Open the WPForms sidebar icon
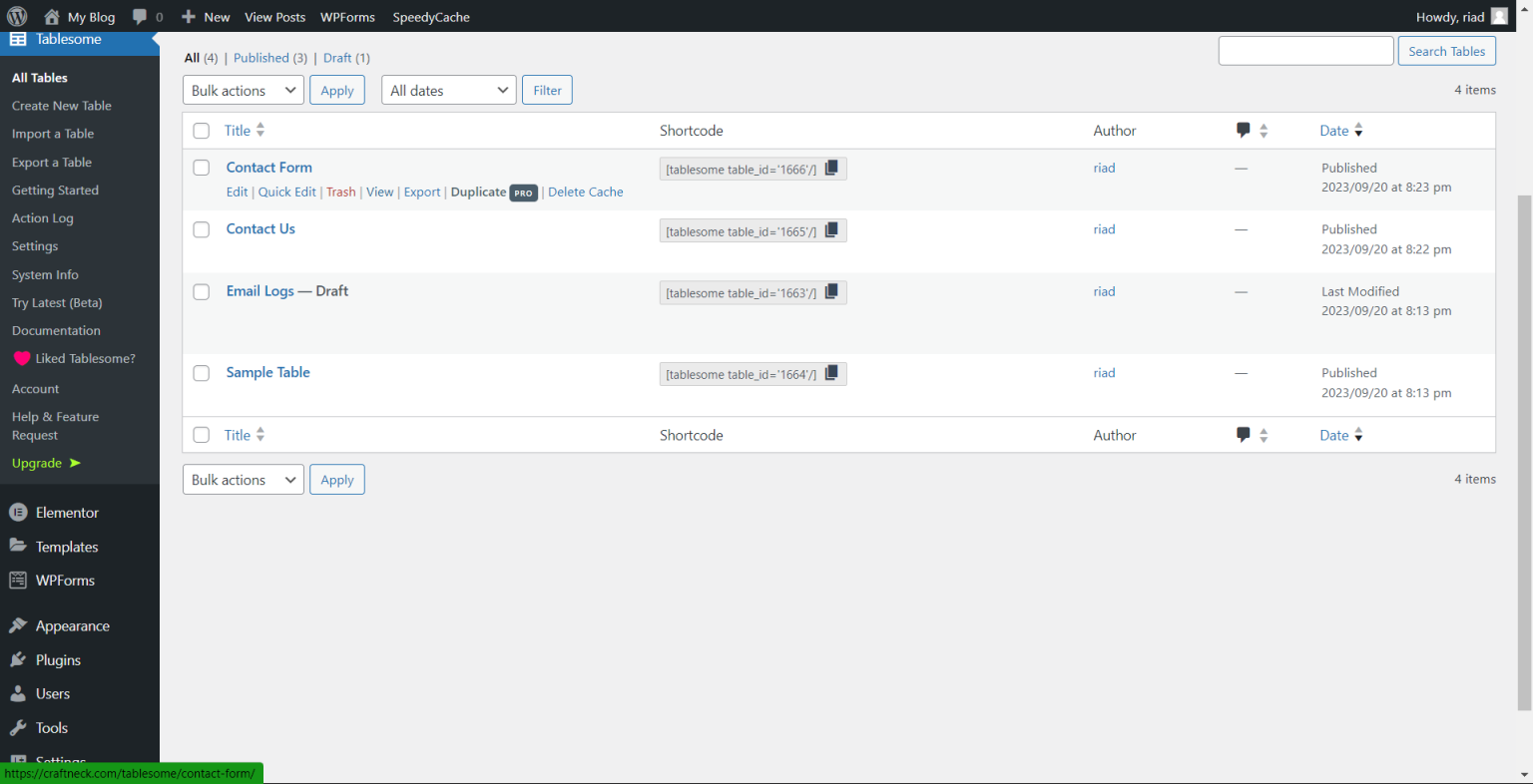Image resolution: width=1533 pixels, height=784 pixels. (x=19, y=581)
